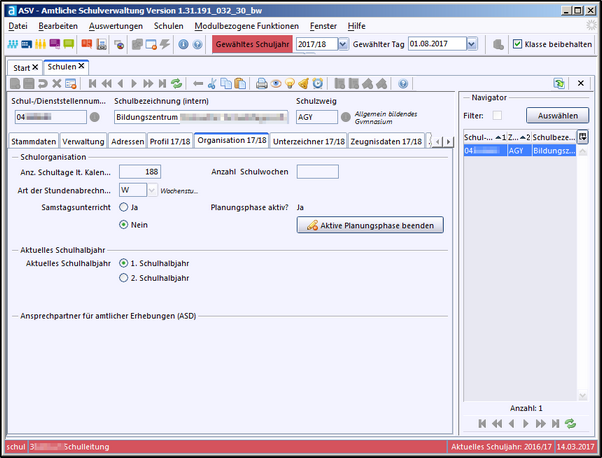Viewport: 602px width, 458px height.
Task: Enable the Navigator Filter checkbox
Action: click(x=497, y=116)
